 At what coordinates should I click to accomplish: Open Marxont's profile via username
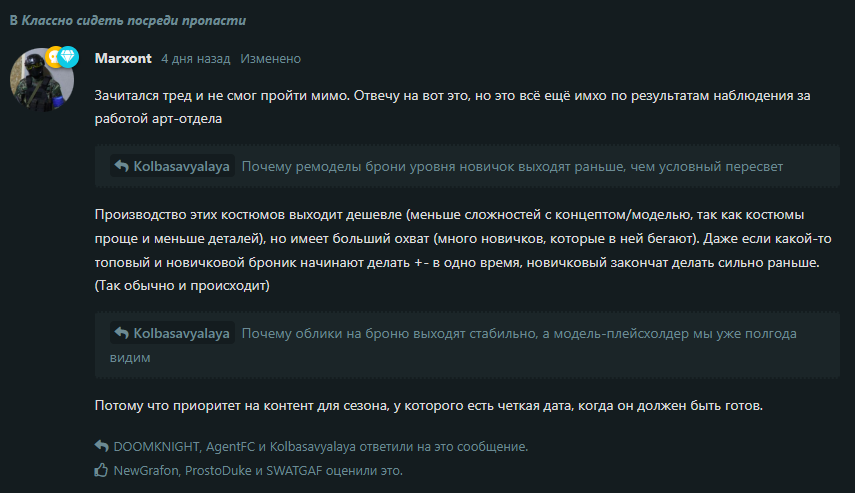[123, 58]
